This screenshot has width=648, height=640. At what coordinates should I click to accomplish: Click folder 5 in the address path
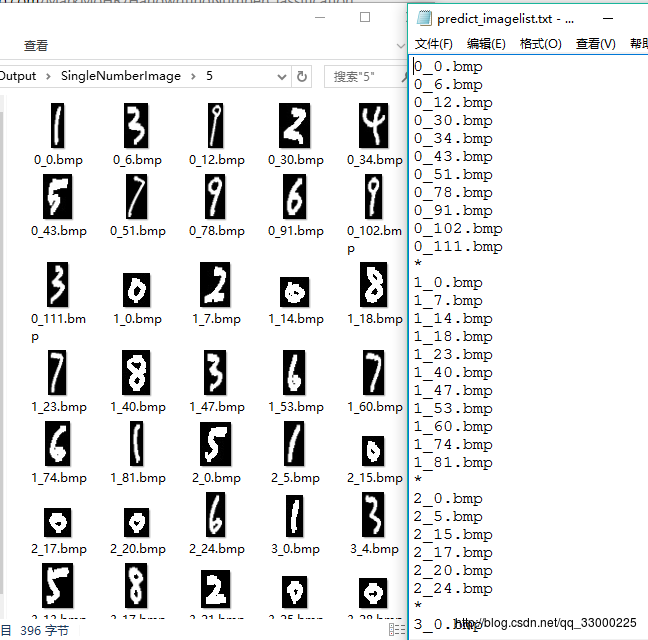tap(210, 76)
